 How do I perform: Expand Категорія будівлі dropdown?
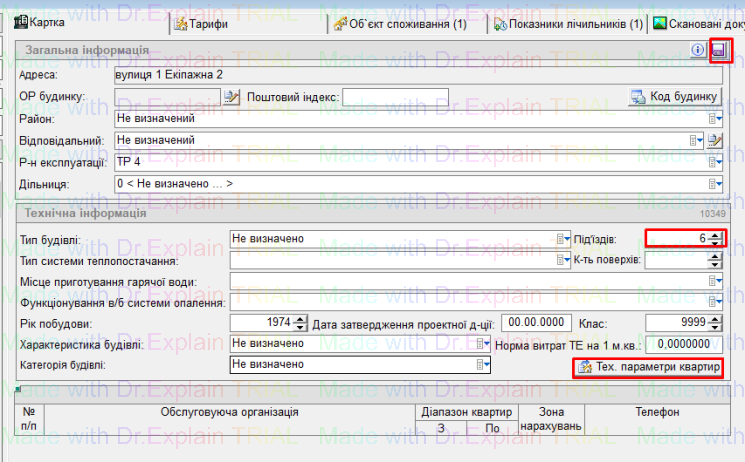click(x=482, y=365)
